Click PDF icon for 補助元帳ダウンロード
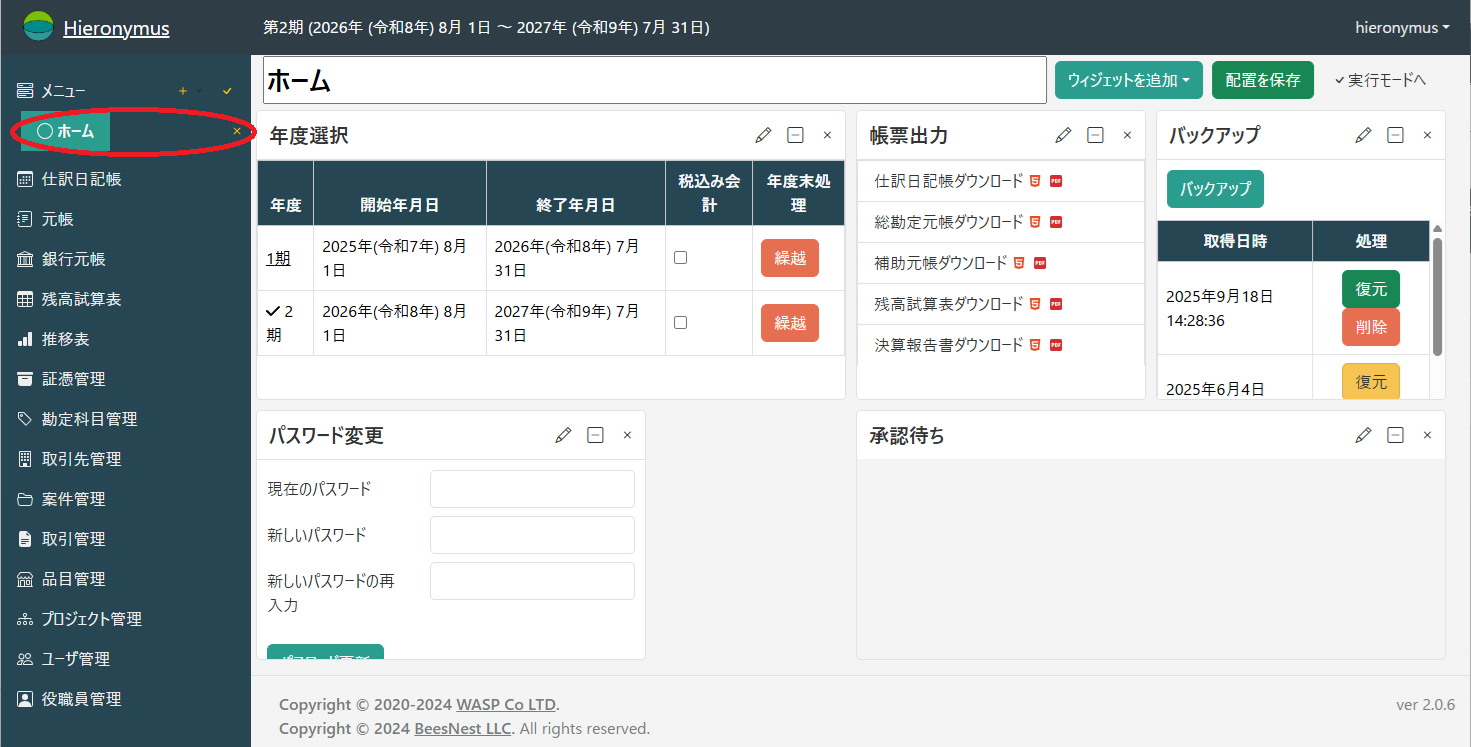This screenshot has width=1471, height=747. [1039, 263]
